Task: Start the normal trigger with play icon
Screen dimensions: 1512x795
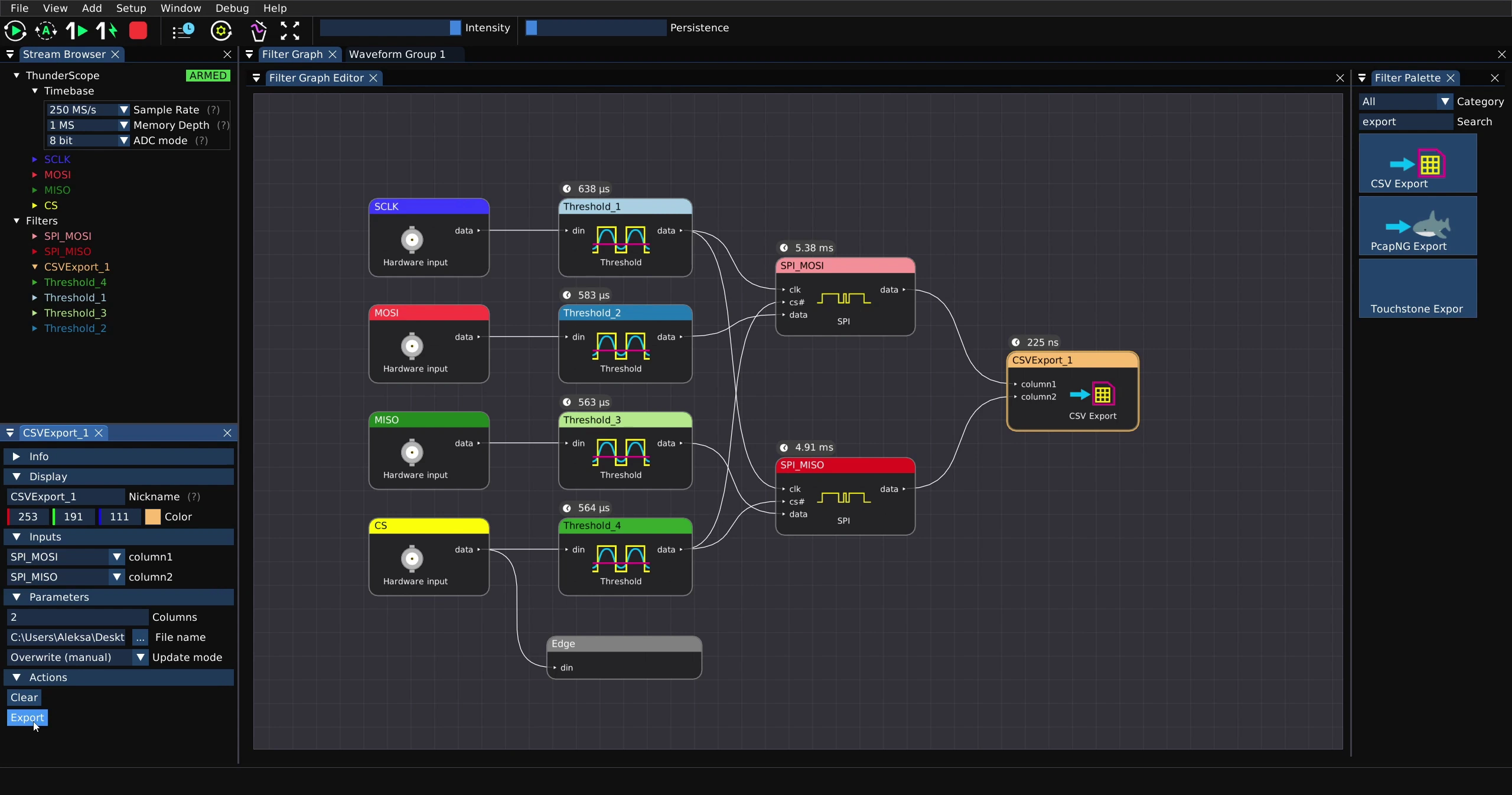Action: point(15,31)
